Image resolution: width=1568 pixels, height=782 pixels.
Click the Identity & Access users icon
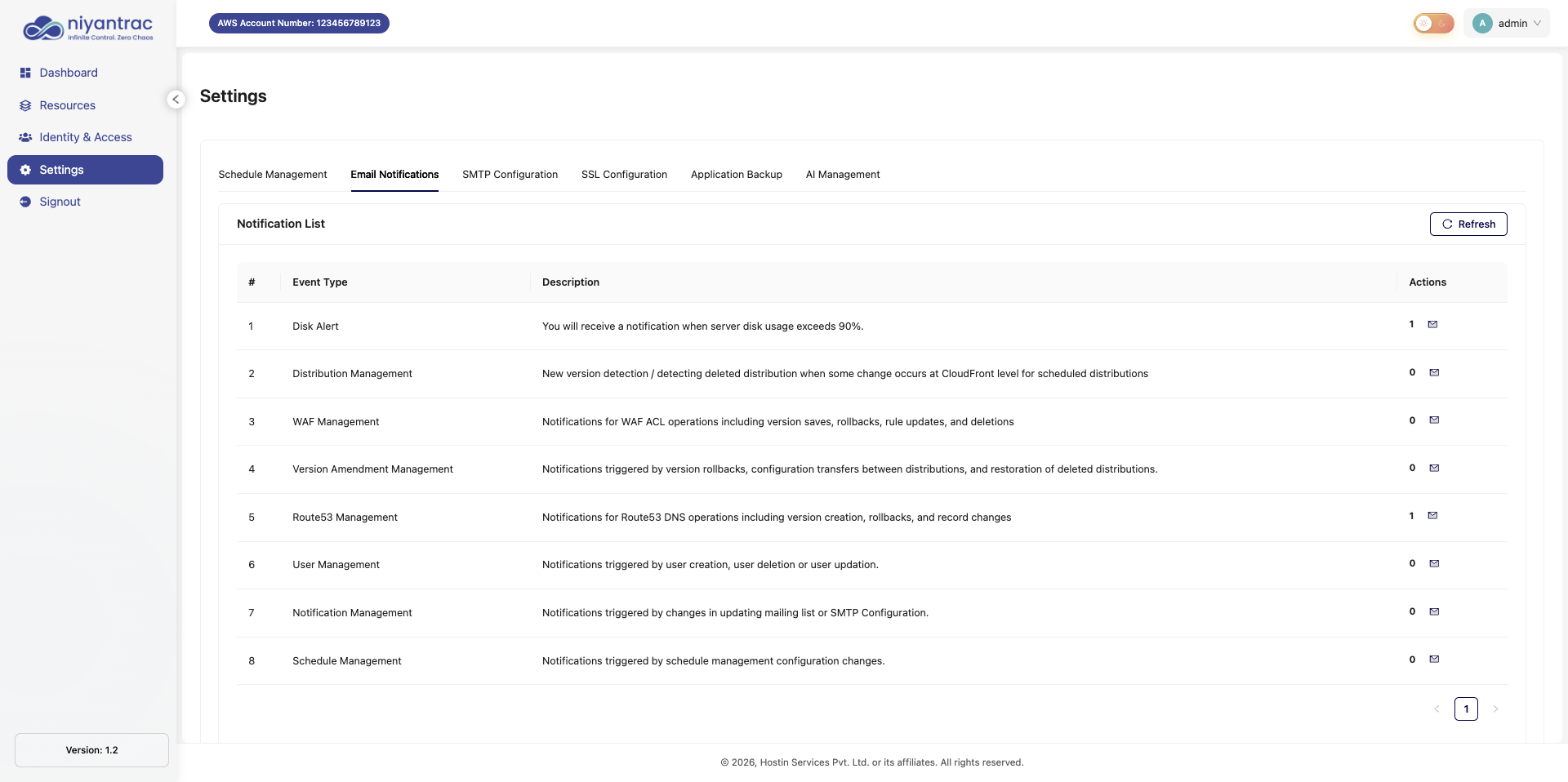25,137
